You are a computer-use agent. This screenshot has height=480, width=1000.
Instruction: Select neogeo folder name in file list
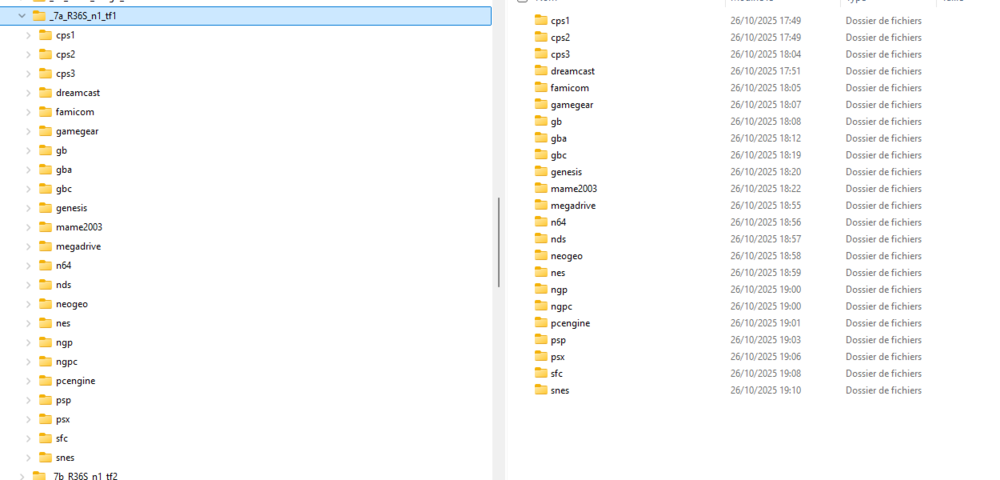pyautogui.click(x=567, y=256)
